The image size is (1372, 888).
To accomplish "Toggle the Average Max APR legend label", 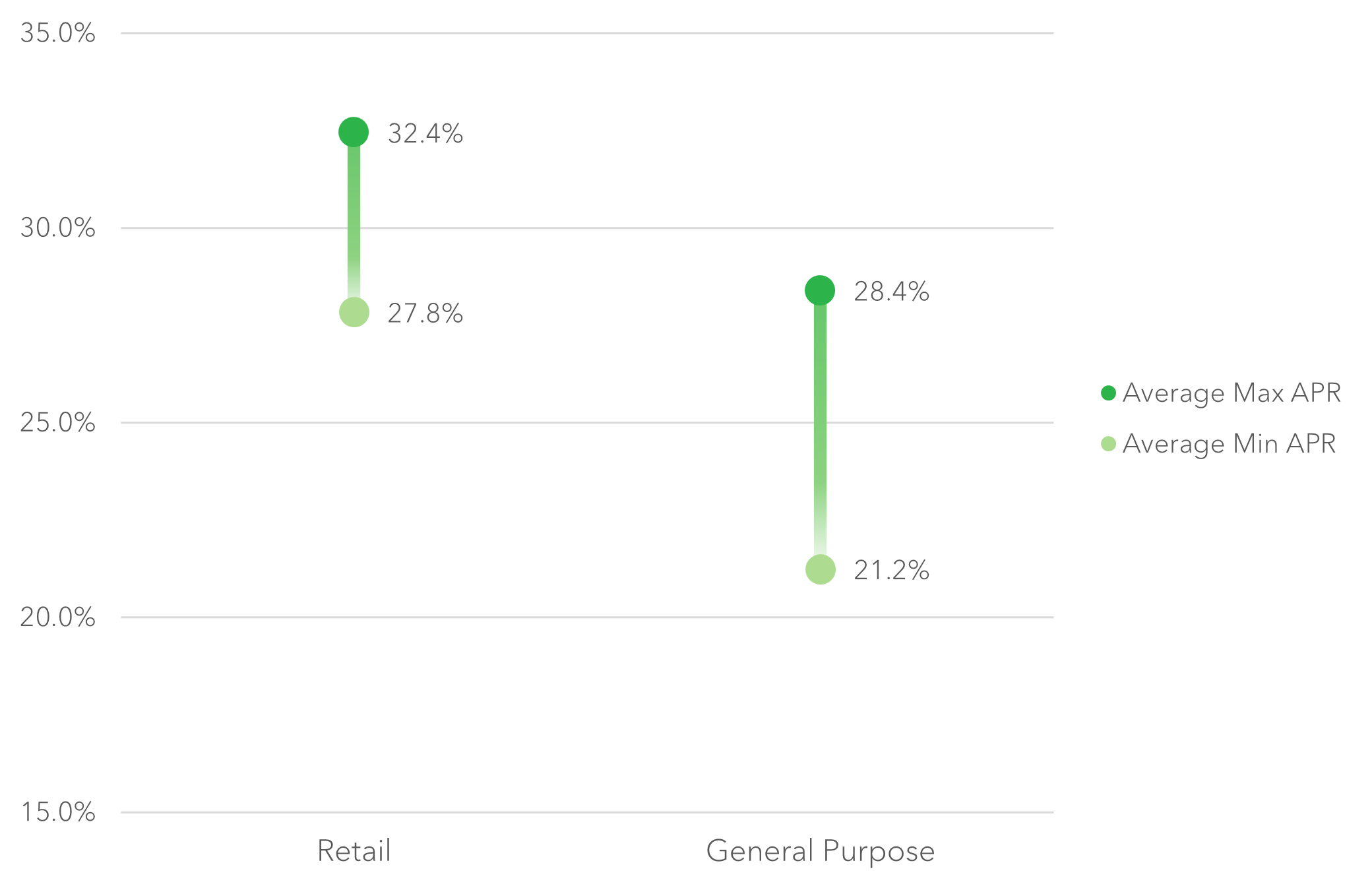I will pyautogui.click(x=1232, y=393).
